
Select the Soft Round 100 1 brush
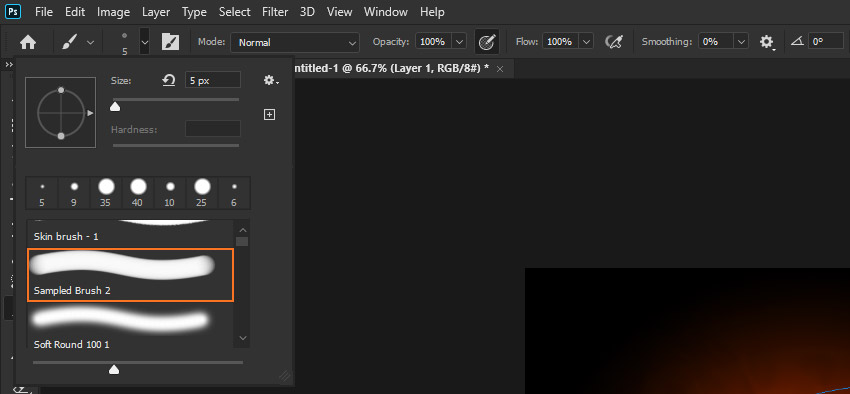click(131, 326)
